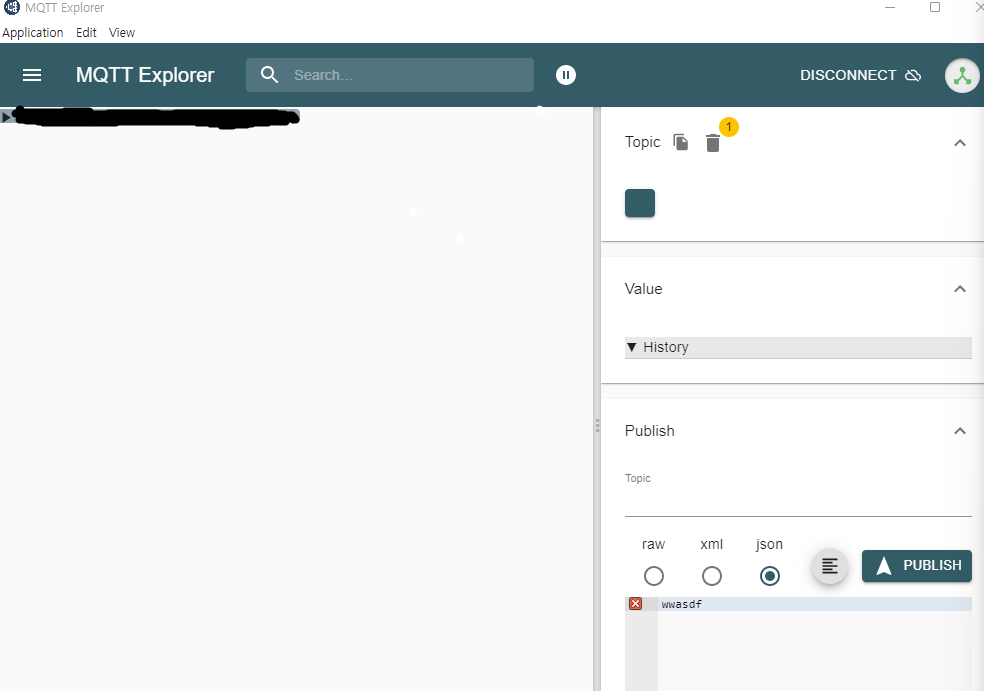Click the Publish panel heading

(650, 431)
